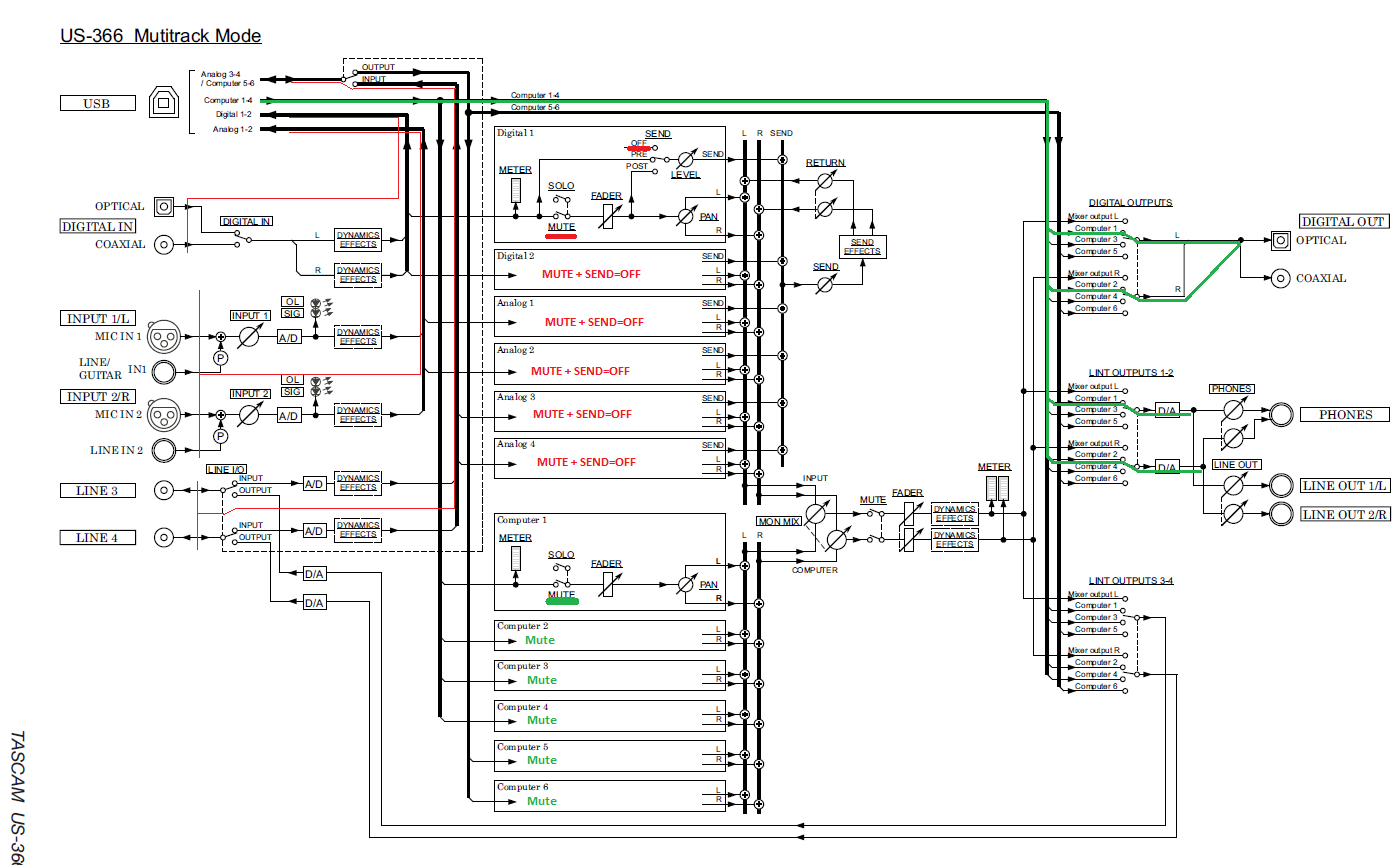This screenshot has height=865, width=1400.
Task: Click the SEND EFFECTS block
Action: click(861, 247)
